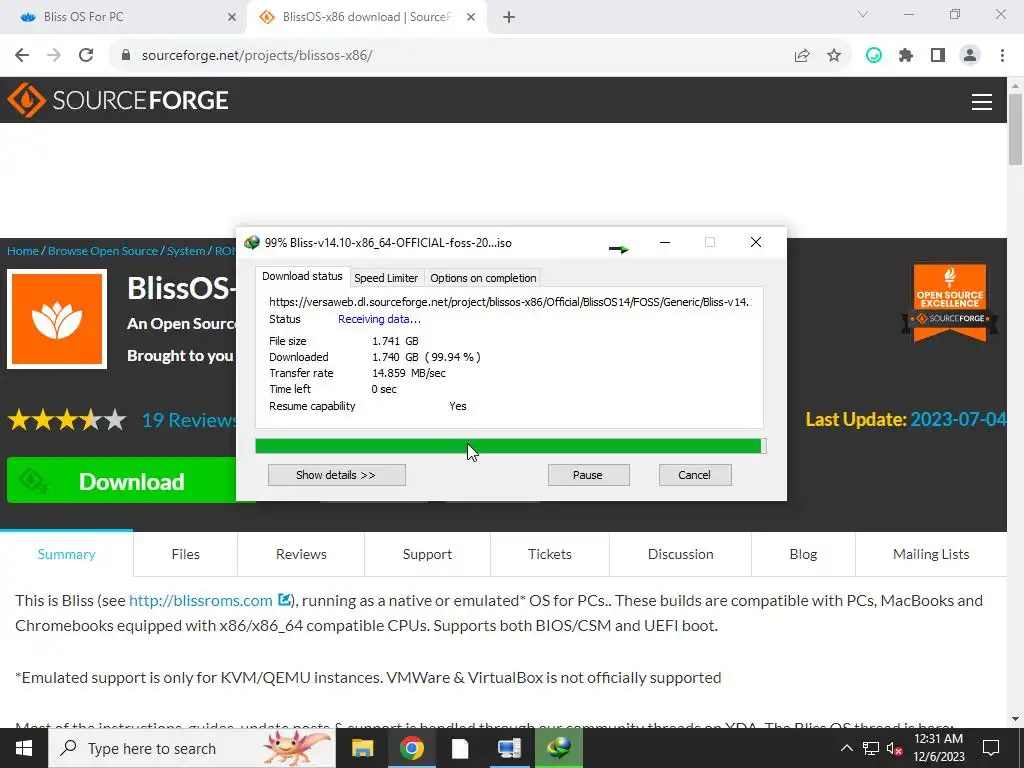This screenshot has width=1024, height=768.
Task: Click the 2023-07-04 last update date
Action: coord(958,419)
